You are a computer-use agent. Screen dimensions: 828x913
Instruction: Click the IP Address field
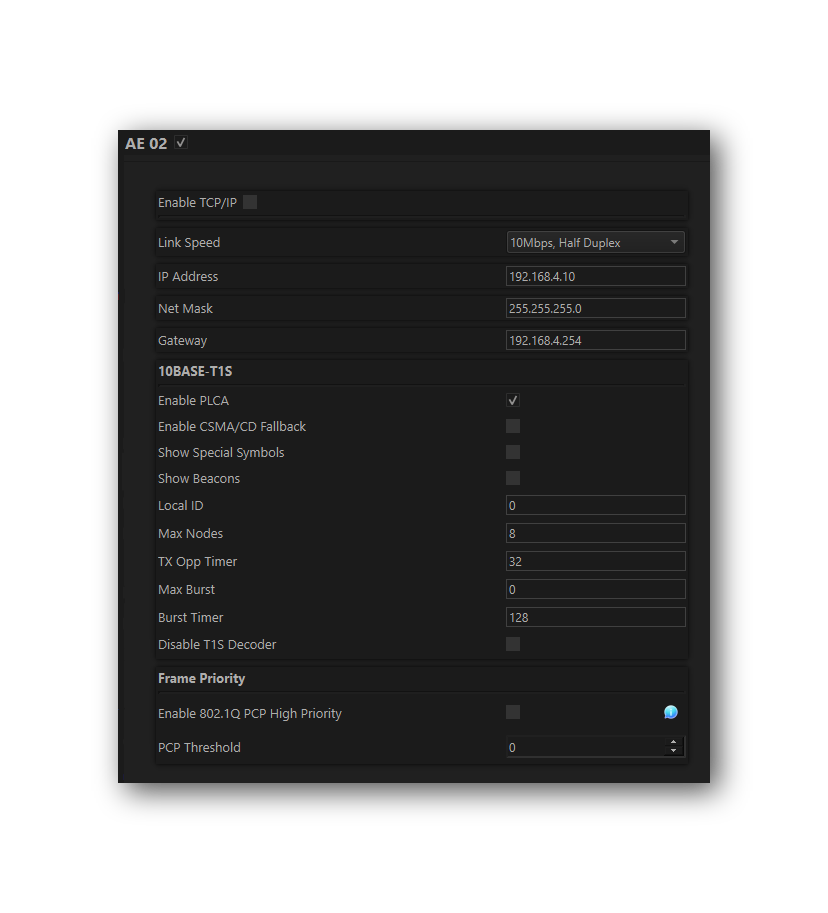tap(596, 276)
